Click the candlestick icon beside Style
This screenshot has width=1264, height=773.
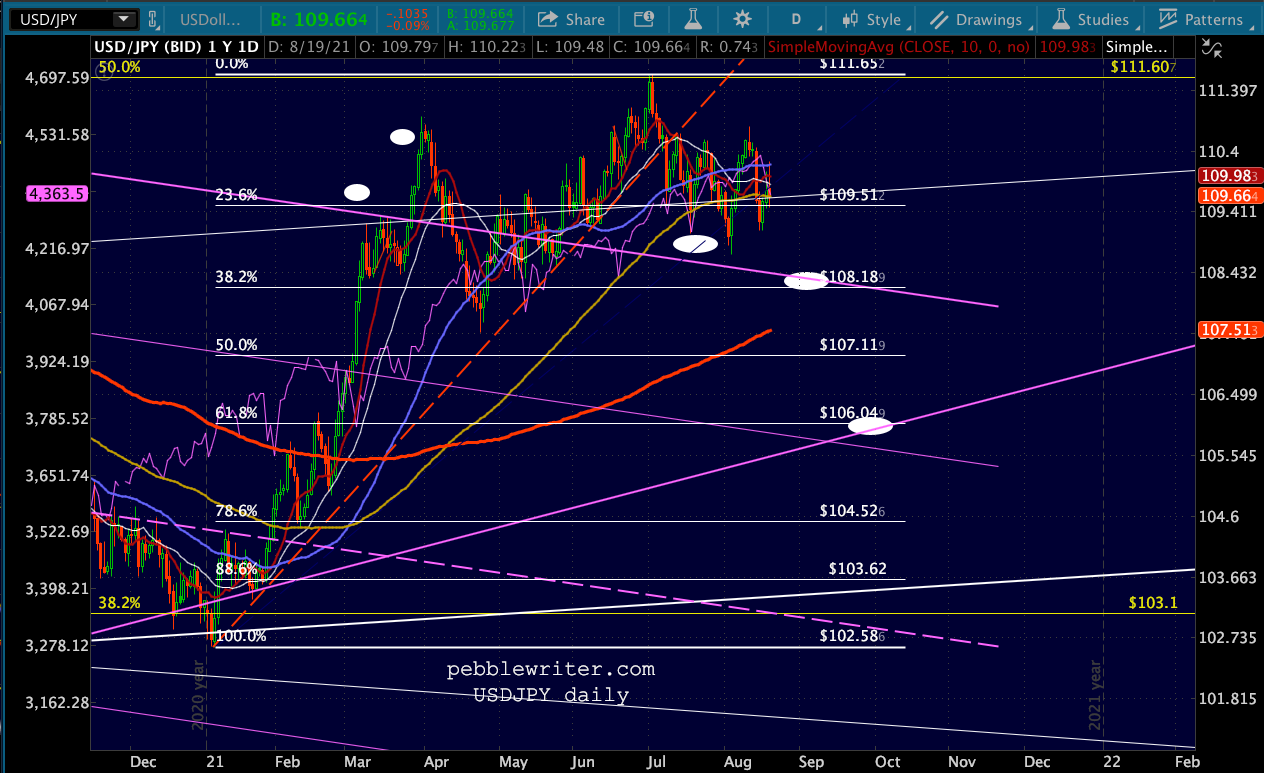click(851, 19)
